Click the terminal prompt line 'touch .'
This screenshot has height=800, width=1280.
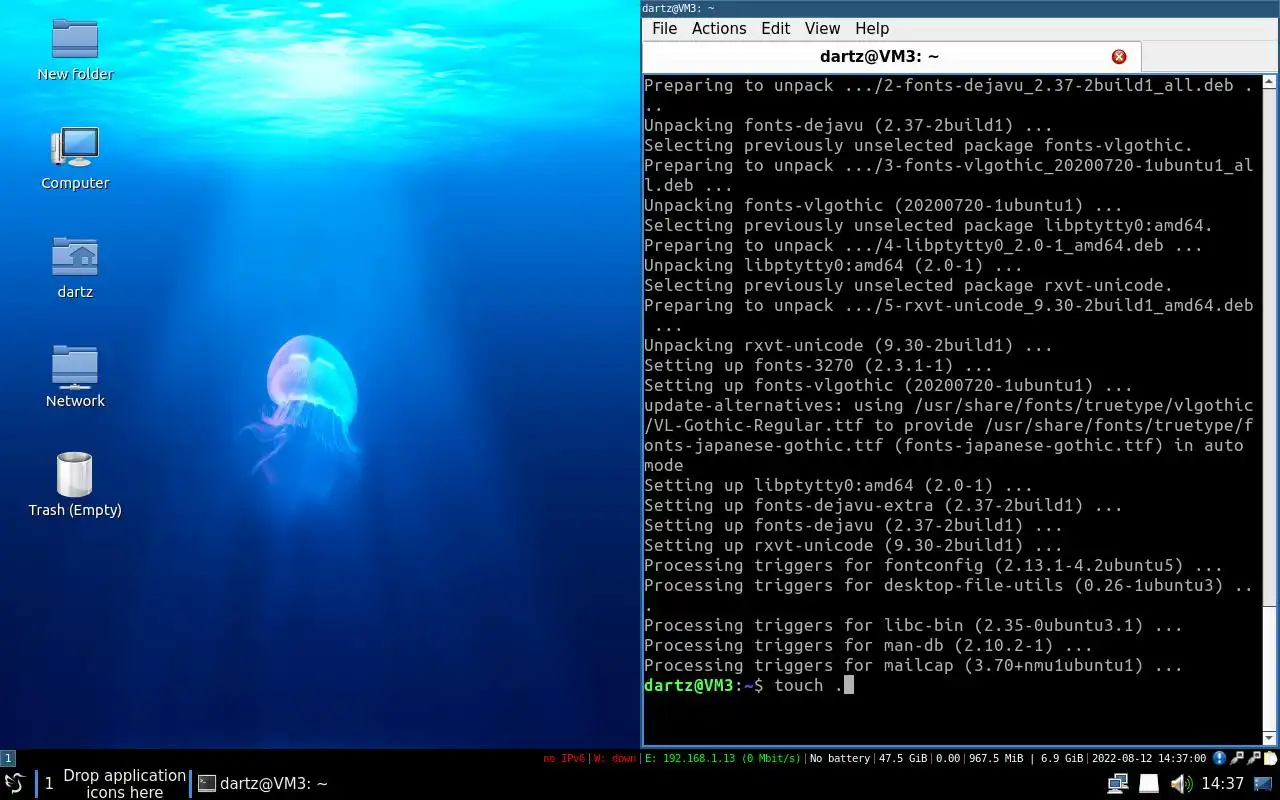[749, 685]
